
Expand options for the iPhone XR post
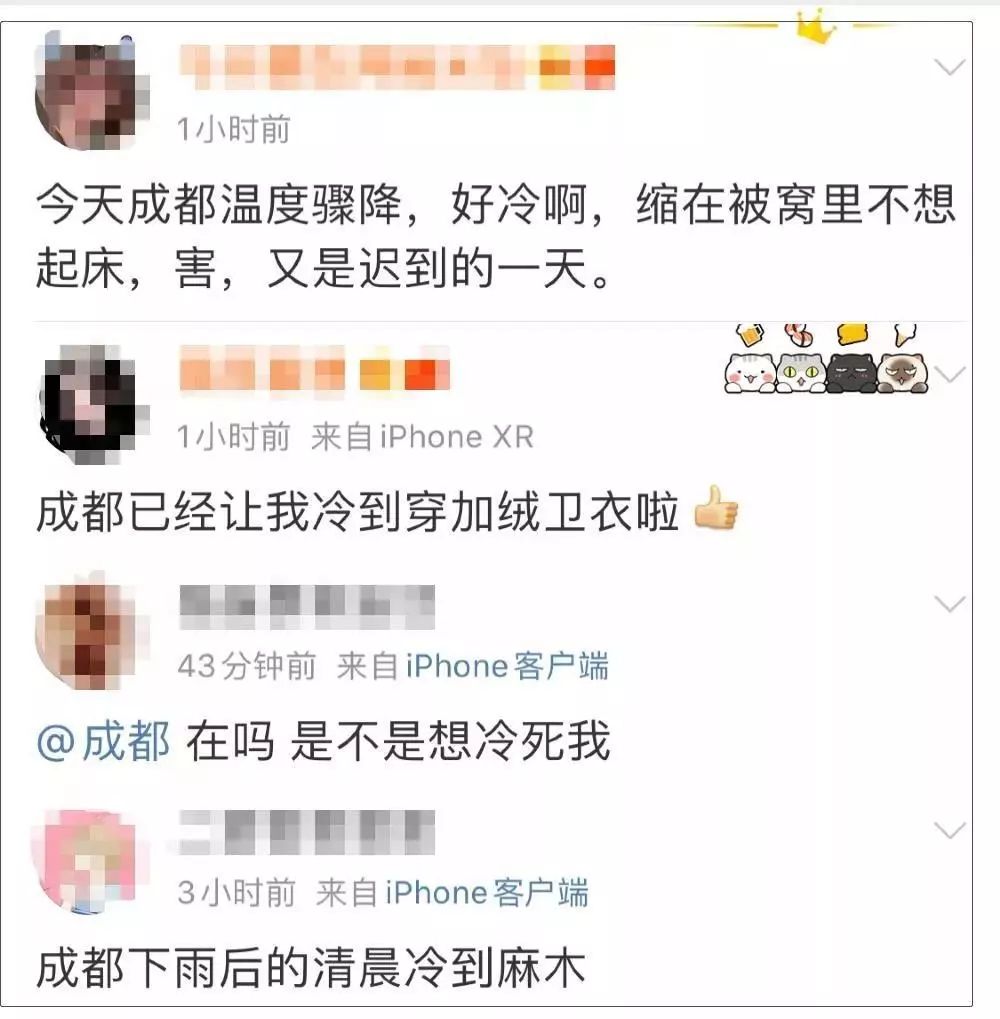(x=949, y=375)
